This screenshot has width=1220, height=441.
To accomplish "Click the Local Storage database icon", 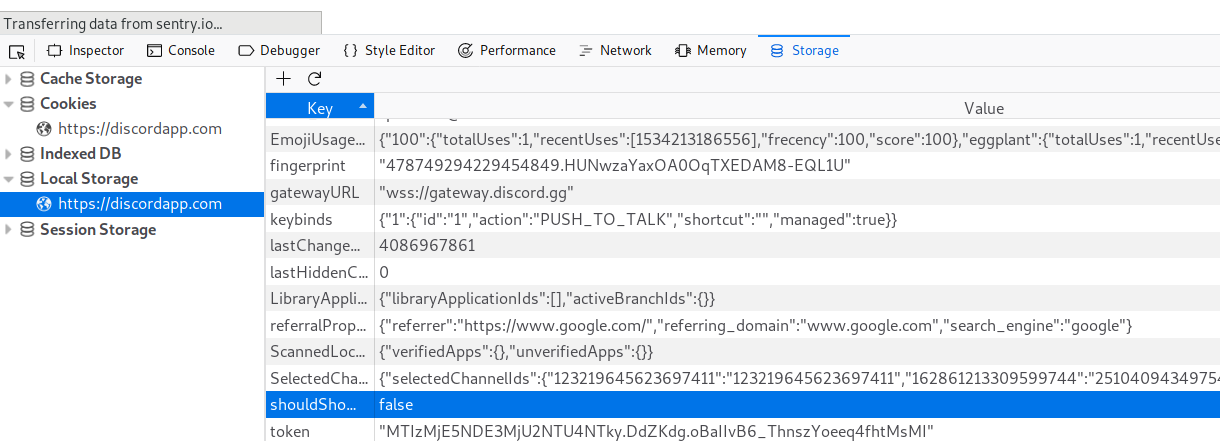I will [27, 179].
